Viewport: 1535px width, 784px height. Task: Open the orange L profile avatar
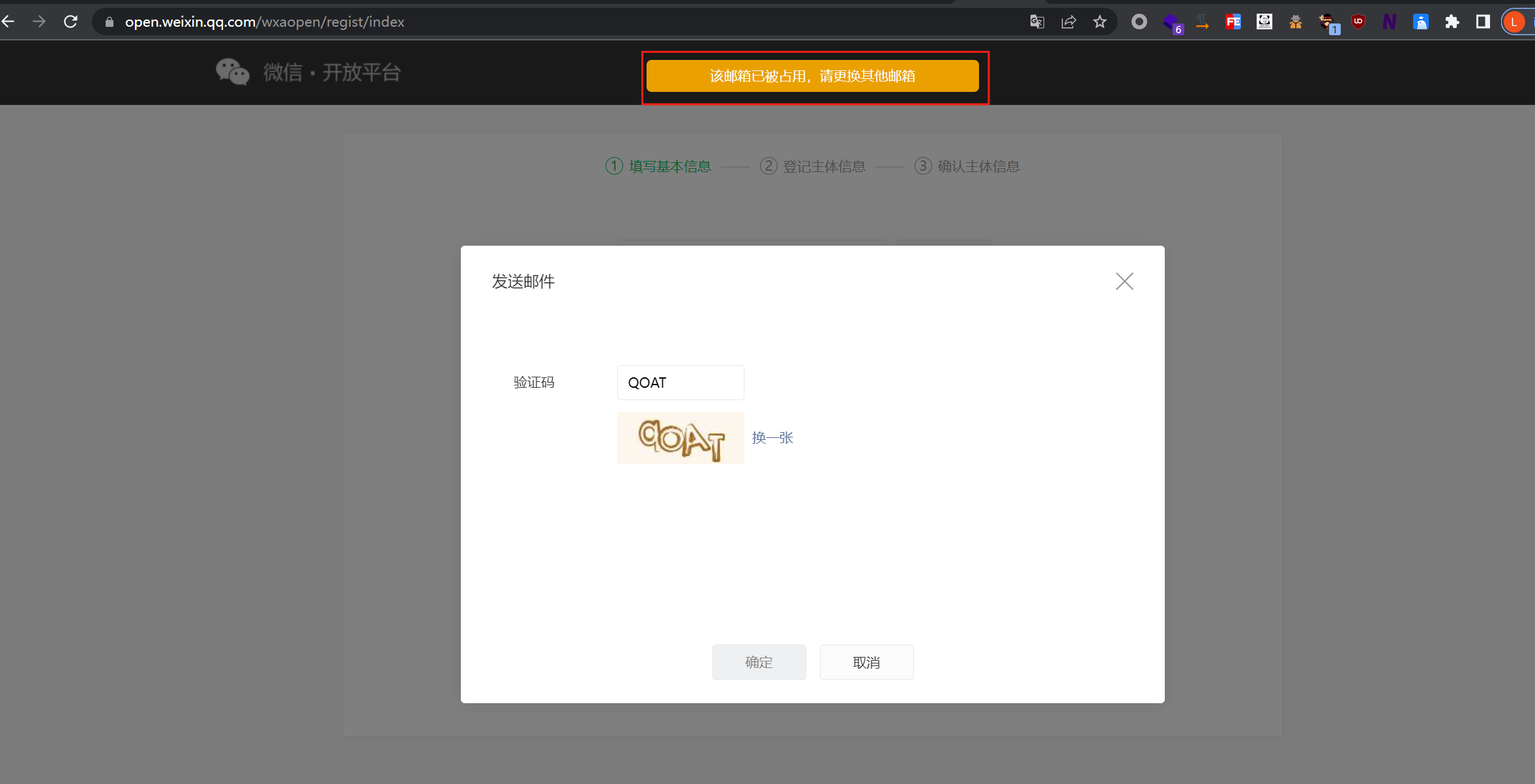click(x=1514, y=22)
